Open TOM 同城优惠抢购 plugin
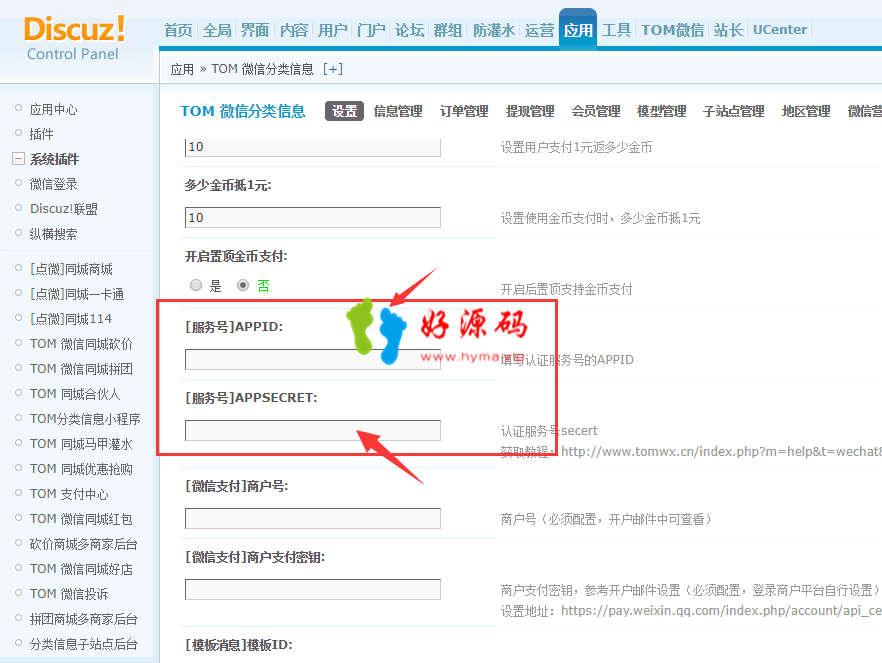882x663 pixels. coord(82,469)
